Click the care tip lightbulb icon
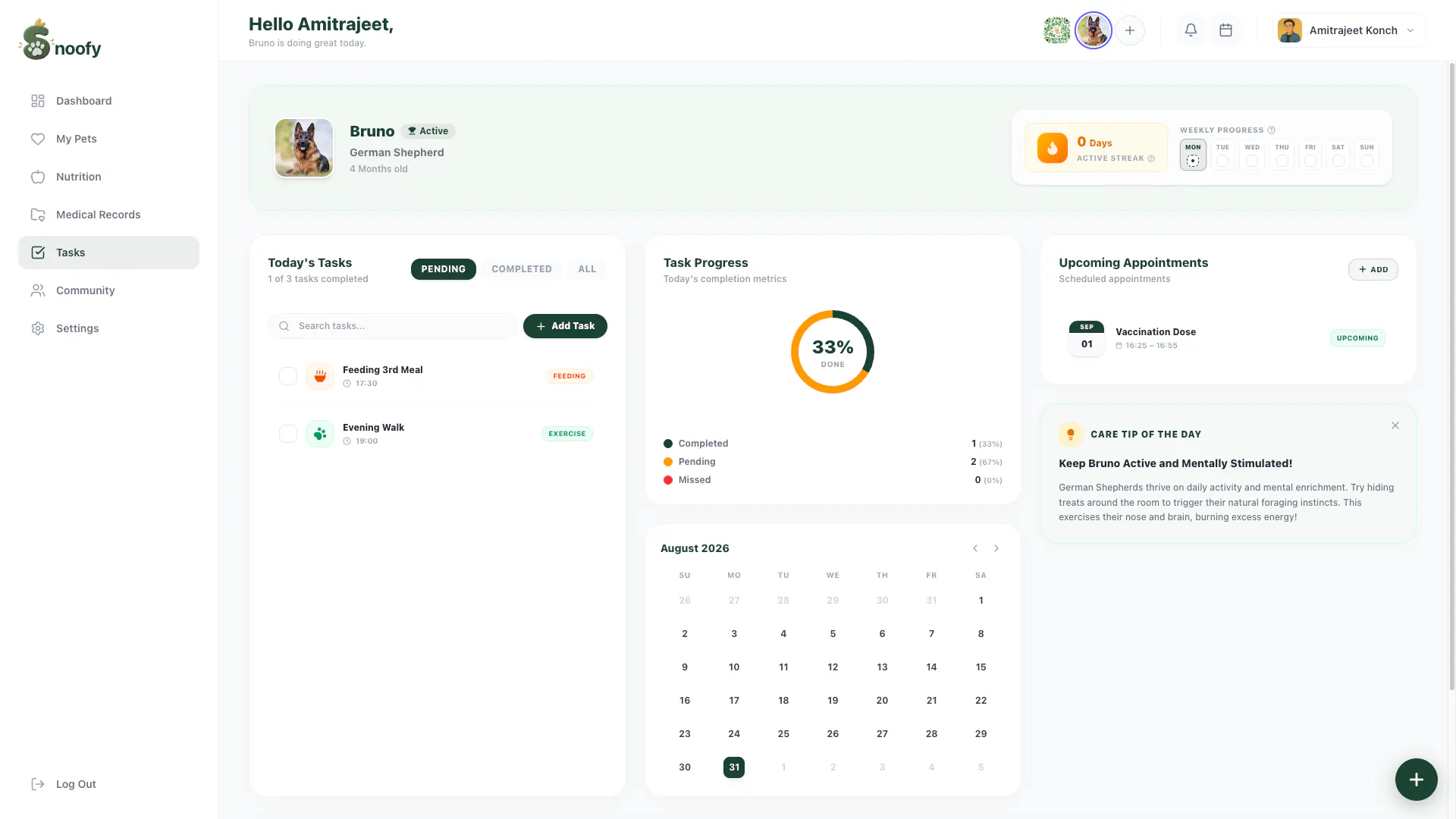 pyautogui.click(x=1071, y=435)
